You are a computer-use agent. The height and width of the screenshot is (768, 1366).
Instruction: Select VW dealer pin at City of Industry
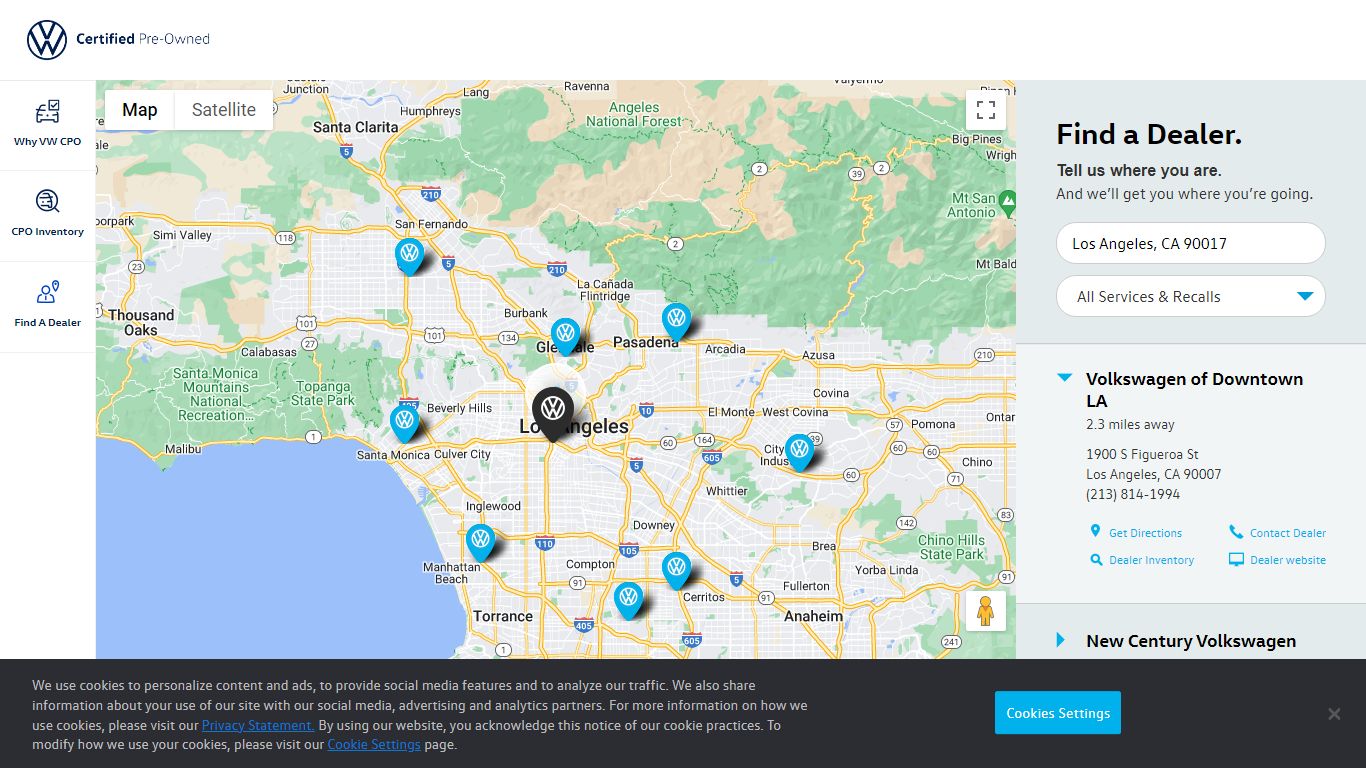(798, 452)
